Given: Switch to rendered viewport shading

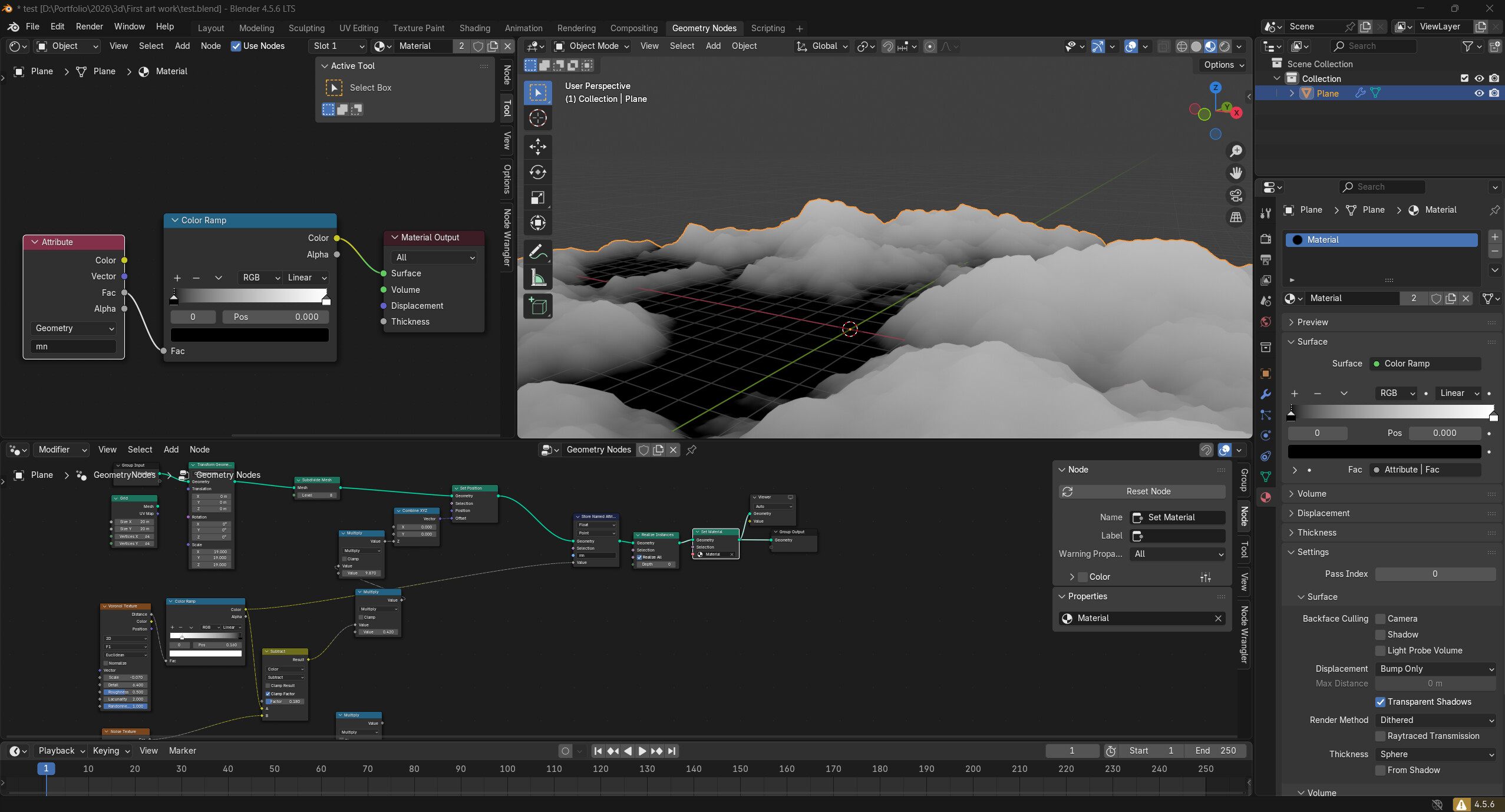Looking at the screenshot, I should click(x=1225, y=47).
